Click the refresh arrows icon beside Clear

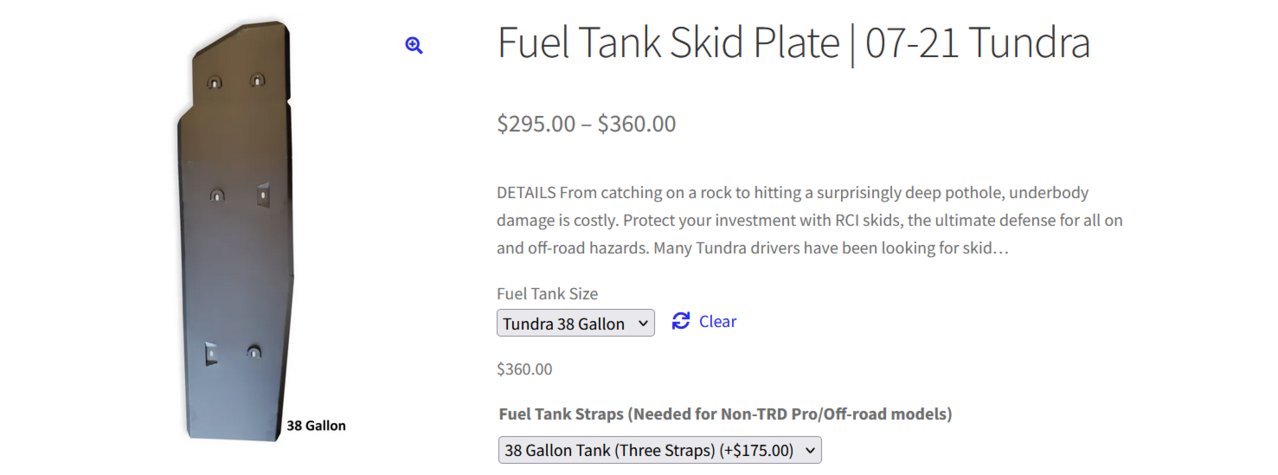pos(681,321)
